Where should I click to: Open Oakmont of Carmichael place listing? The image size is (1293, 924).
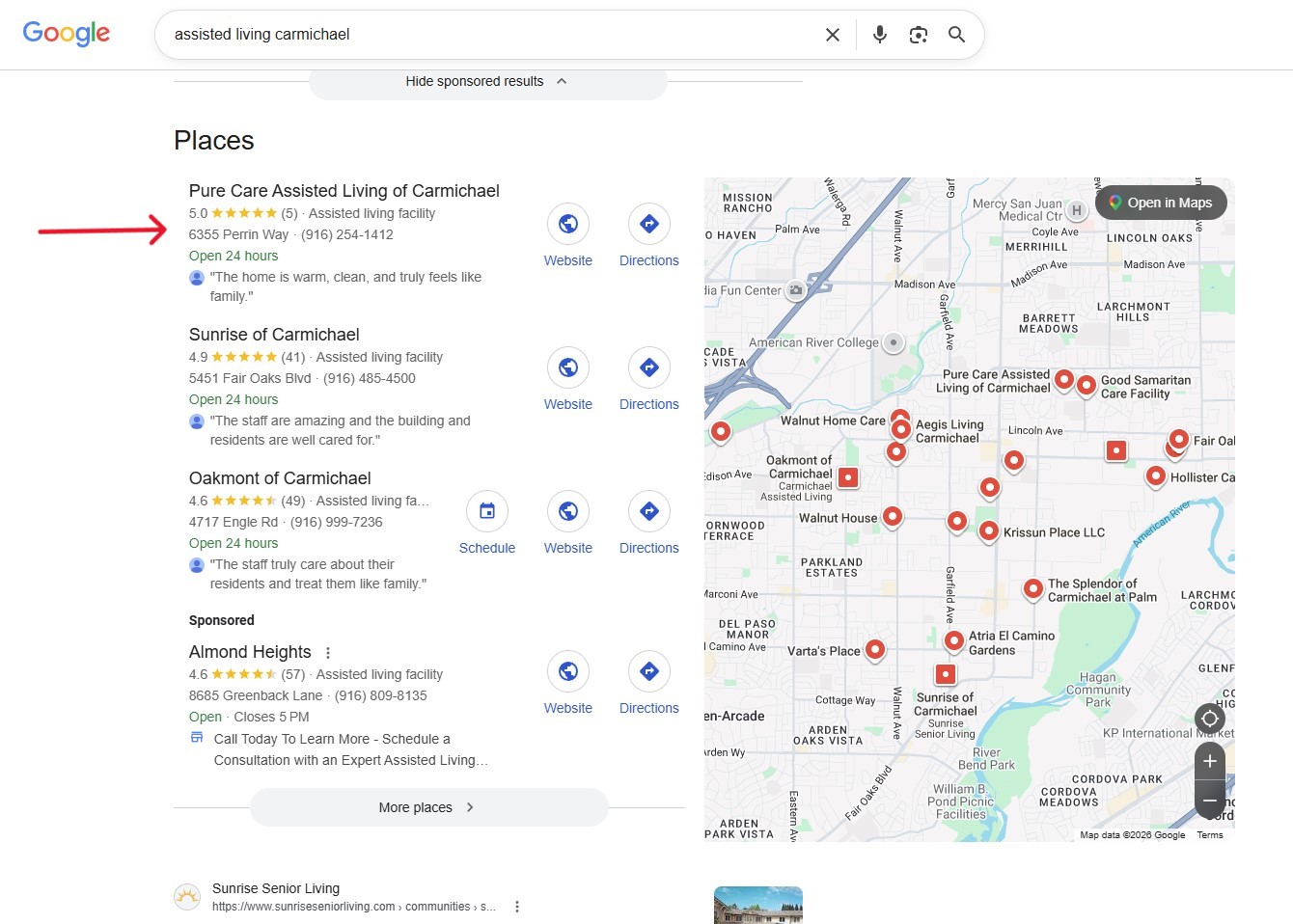(280, 478)
